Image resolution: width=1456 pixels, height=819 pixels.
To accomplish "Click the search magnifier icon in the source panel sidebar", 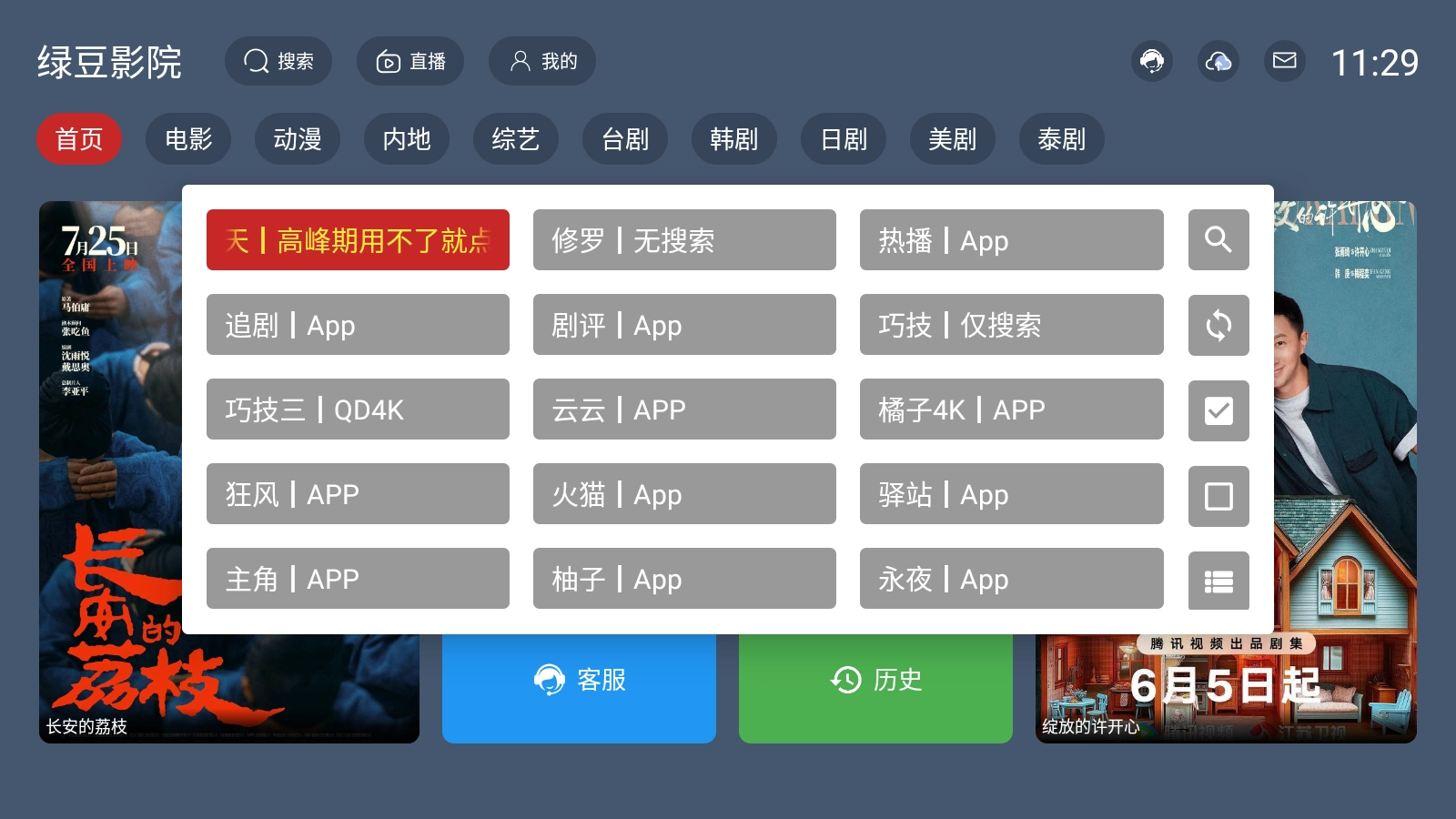I will point(1218,240).
